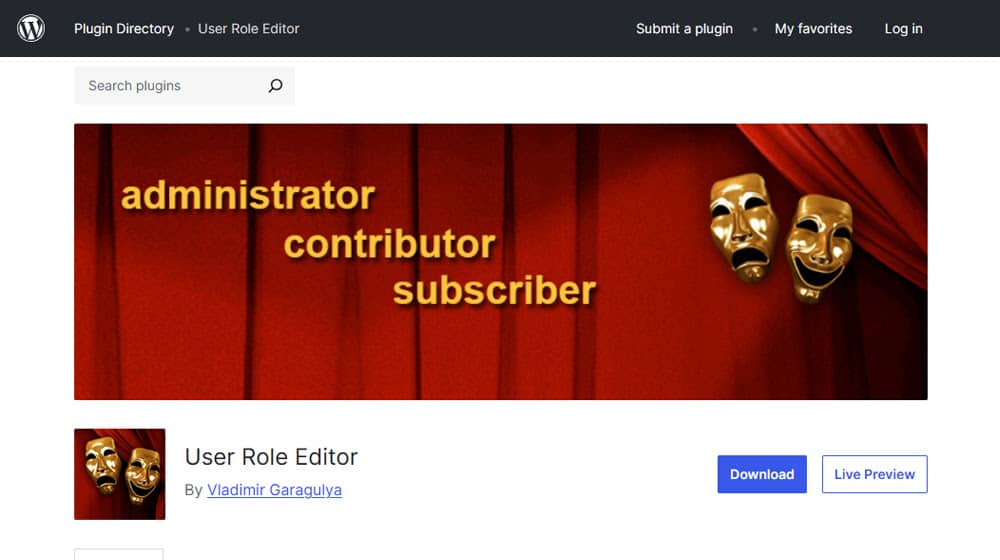This screenshot has width=1000, height=560.
Task: Click the plugin icon with golden masks
Action: click(x=119, y=474)
